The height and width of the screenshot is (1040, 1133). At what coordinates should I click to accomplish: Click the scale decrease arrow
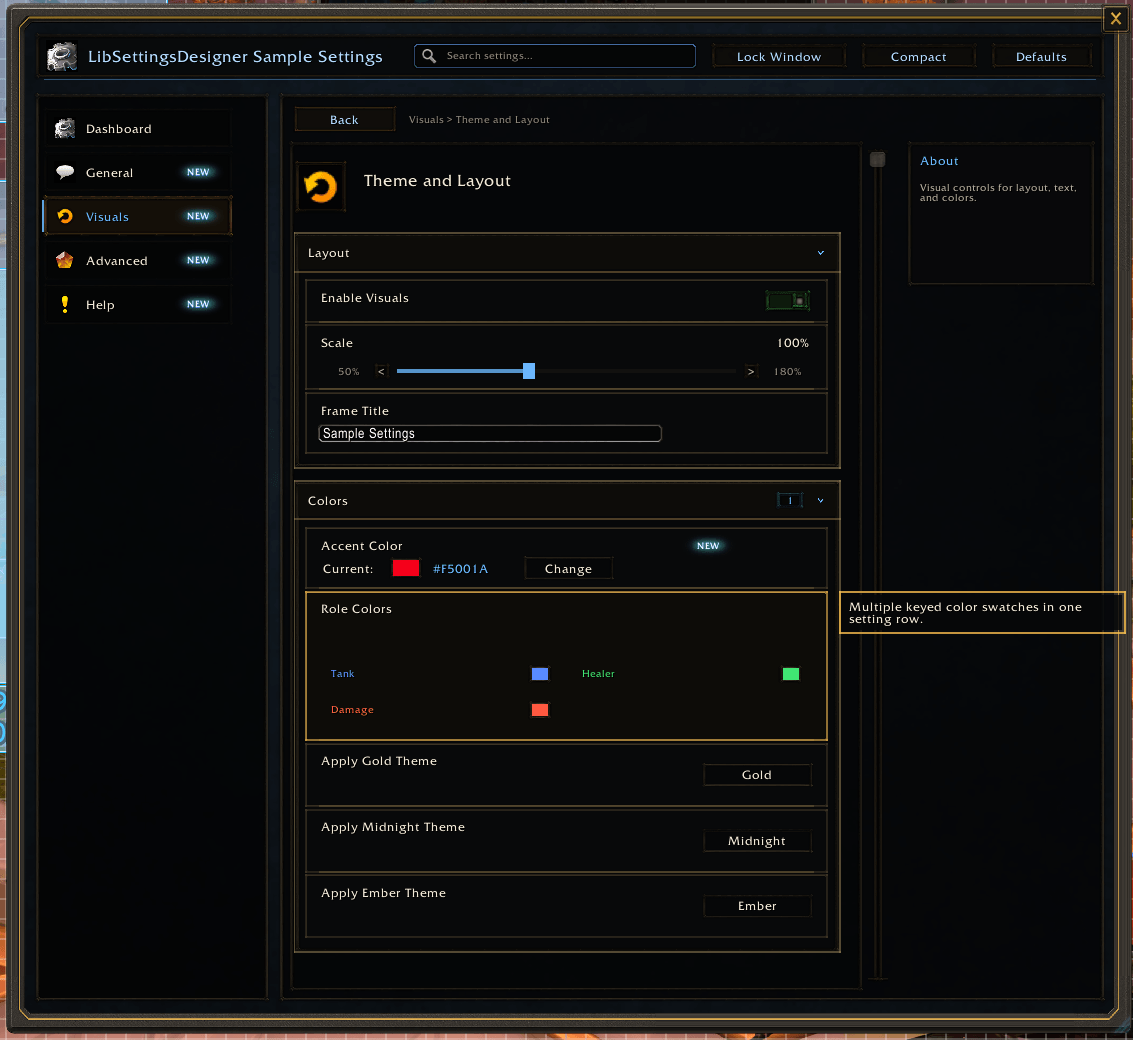click(x=382, y=371)
